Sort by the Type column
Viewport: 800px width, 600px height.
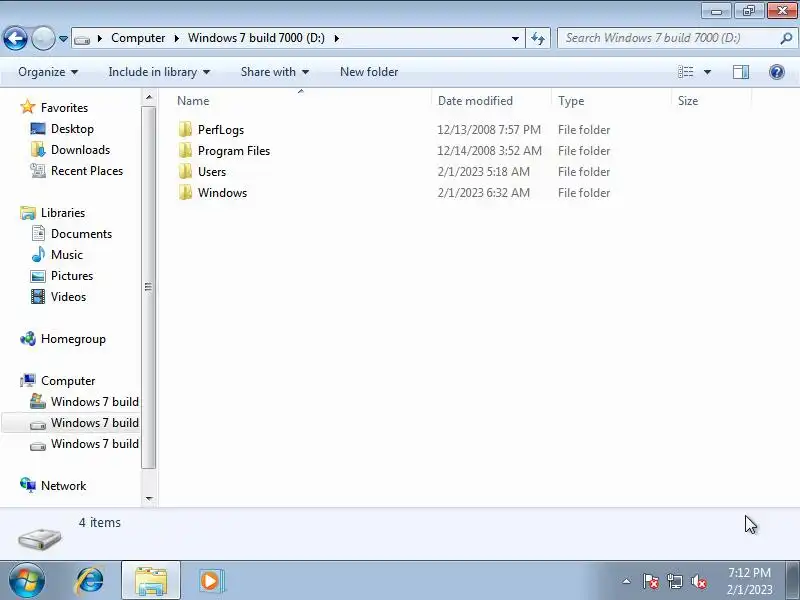[x=611, y=101]
